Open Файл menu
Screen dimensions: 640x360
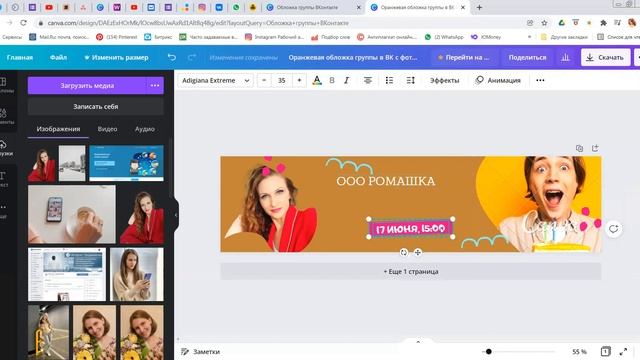click(x=58, y=58)
